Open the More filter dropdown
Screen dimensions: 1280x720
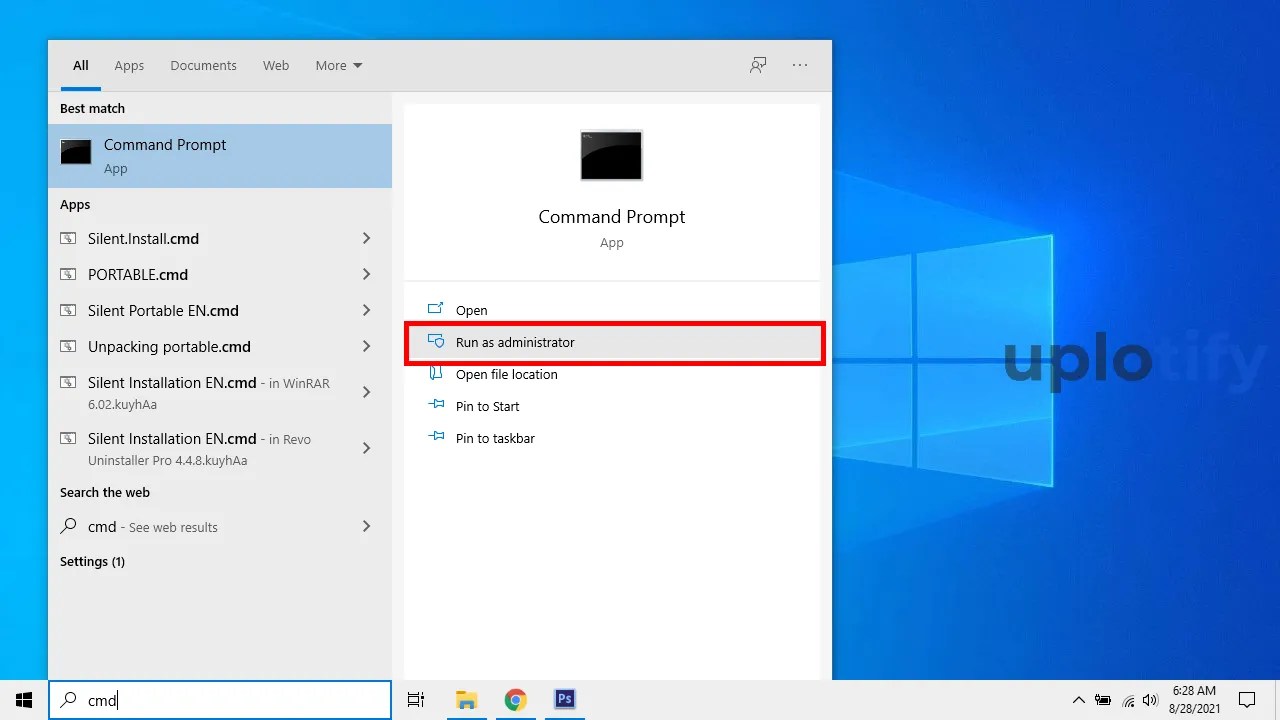[338, 65]
